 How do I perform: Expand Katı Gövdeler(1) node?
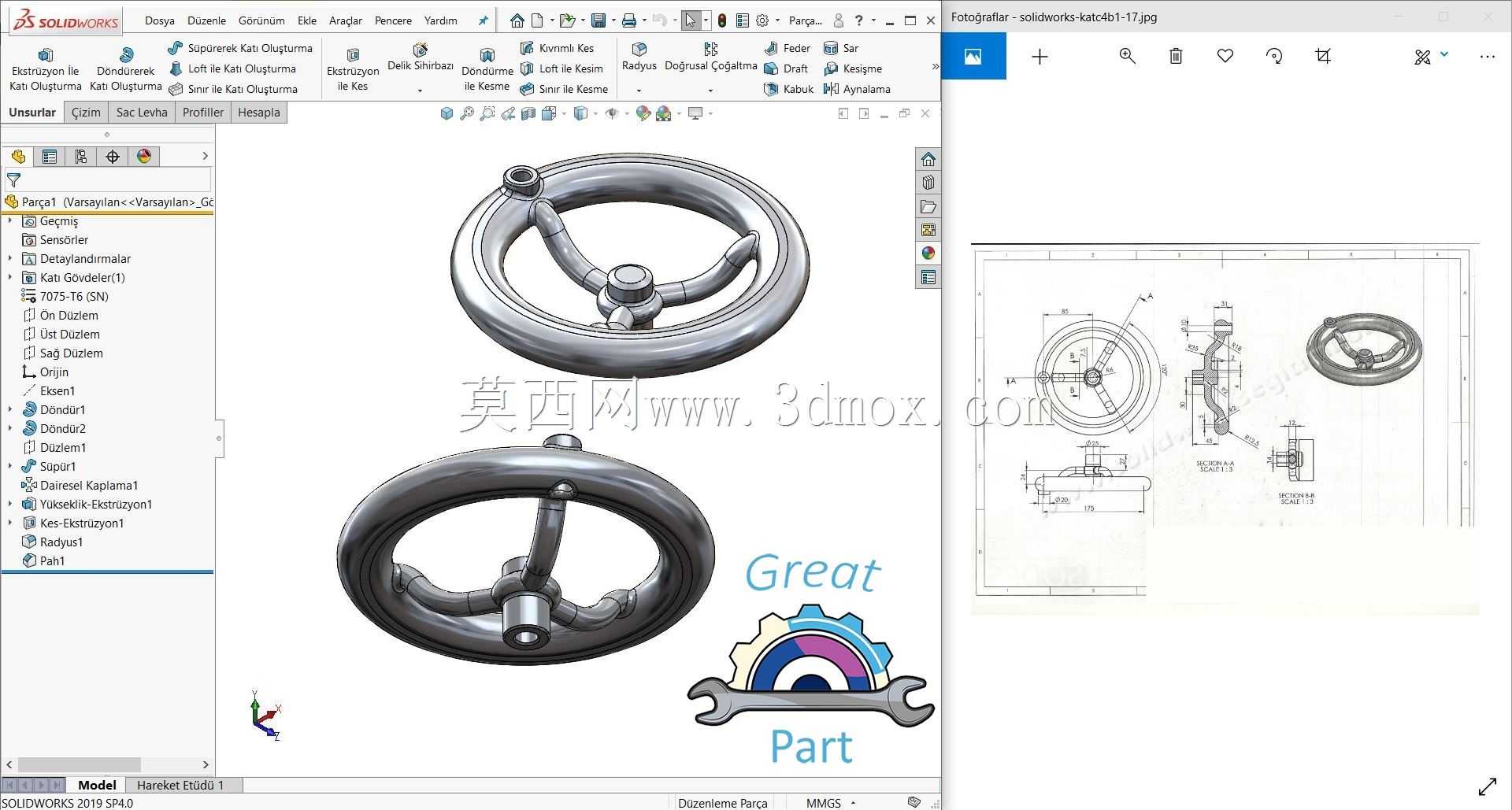point(10,278)
